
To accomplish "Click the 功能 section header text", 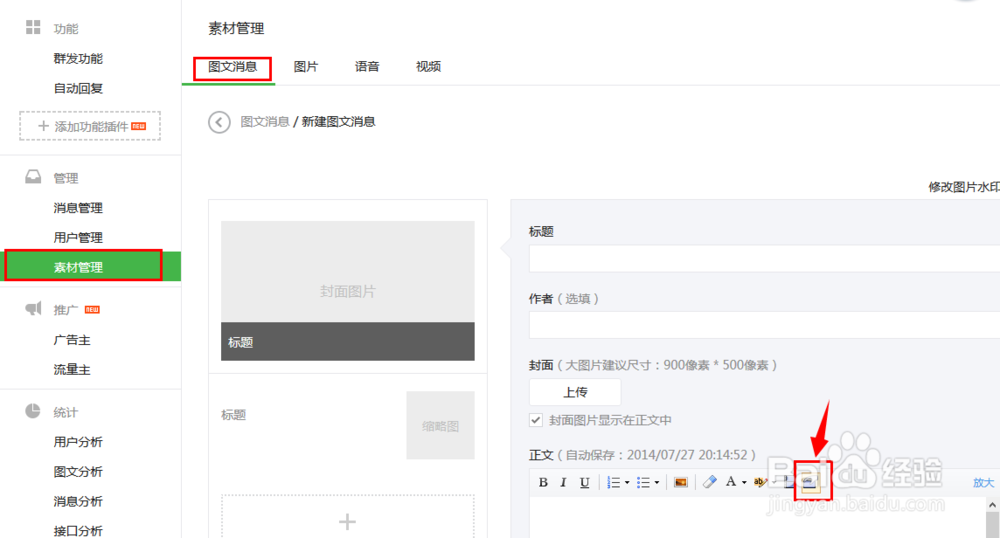I will [66, 29].
